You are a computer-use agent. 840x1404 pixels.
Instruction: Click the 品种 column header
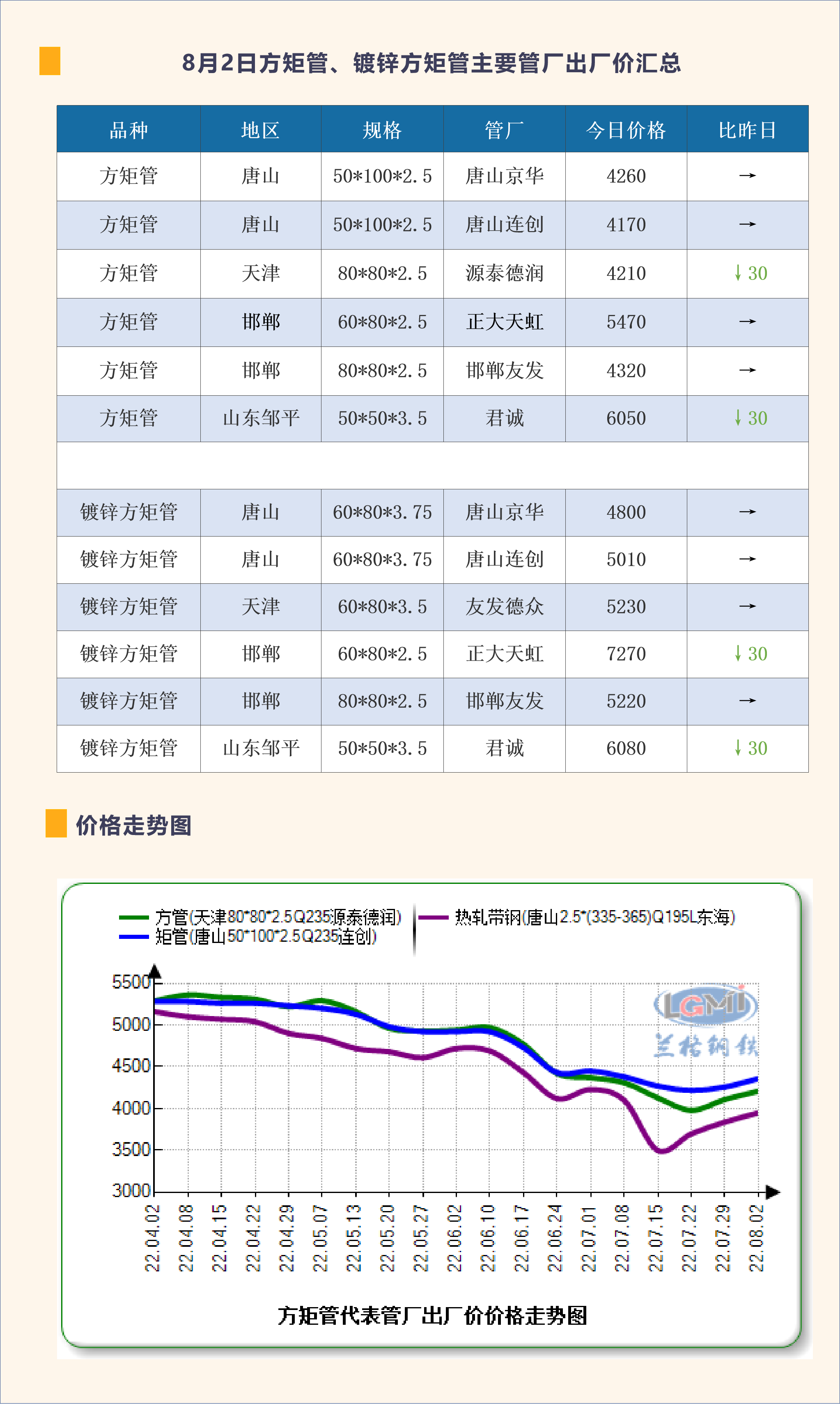(129, 130)
